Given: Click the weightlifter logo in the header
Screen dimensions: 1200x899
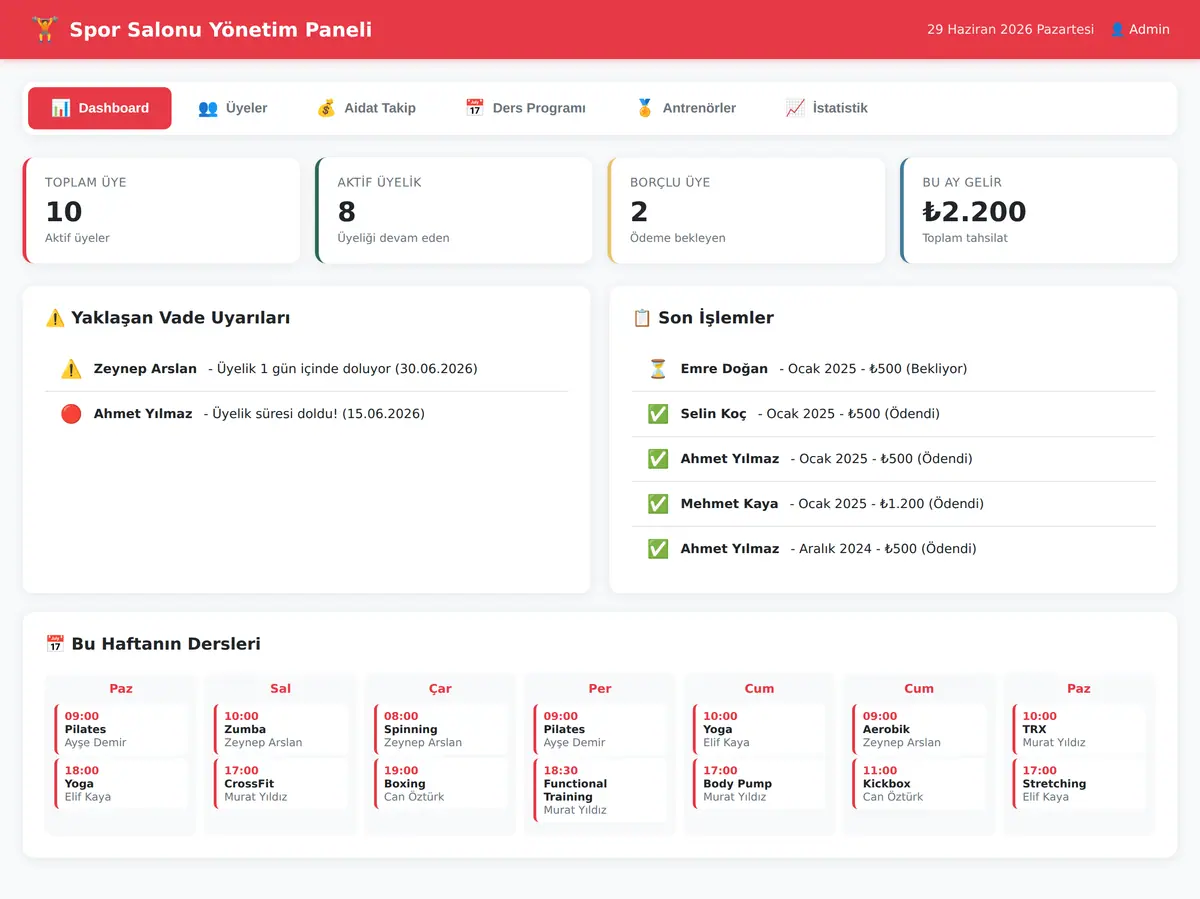Looking at the screenshot, I should coord(44,29).
